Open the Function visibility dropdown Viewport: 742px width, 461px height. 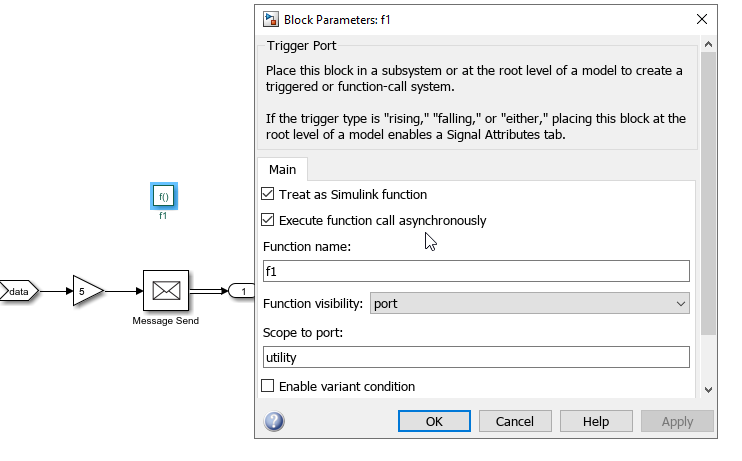[x=530, y=303]
